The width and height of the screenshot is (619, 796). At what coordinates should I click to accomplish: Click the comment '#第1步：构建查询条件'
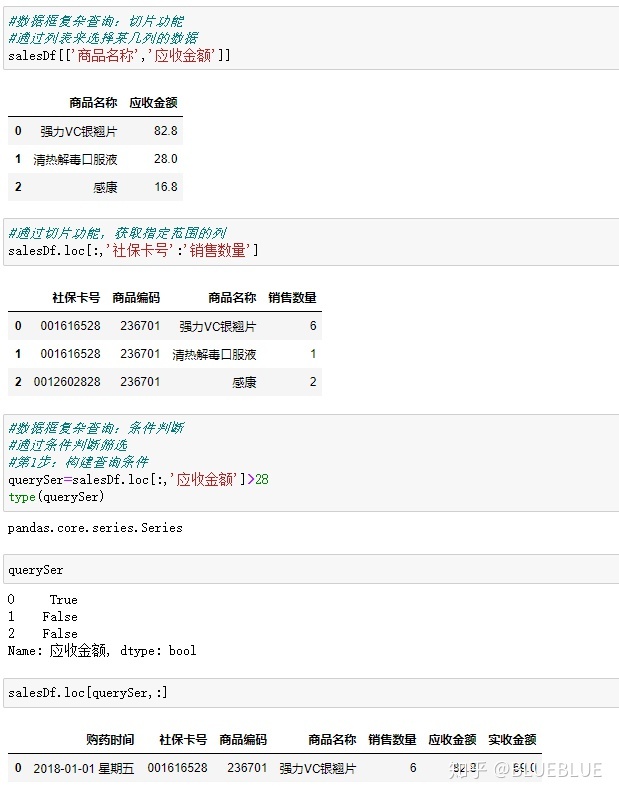(x=78, y=462)
